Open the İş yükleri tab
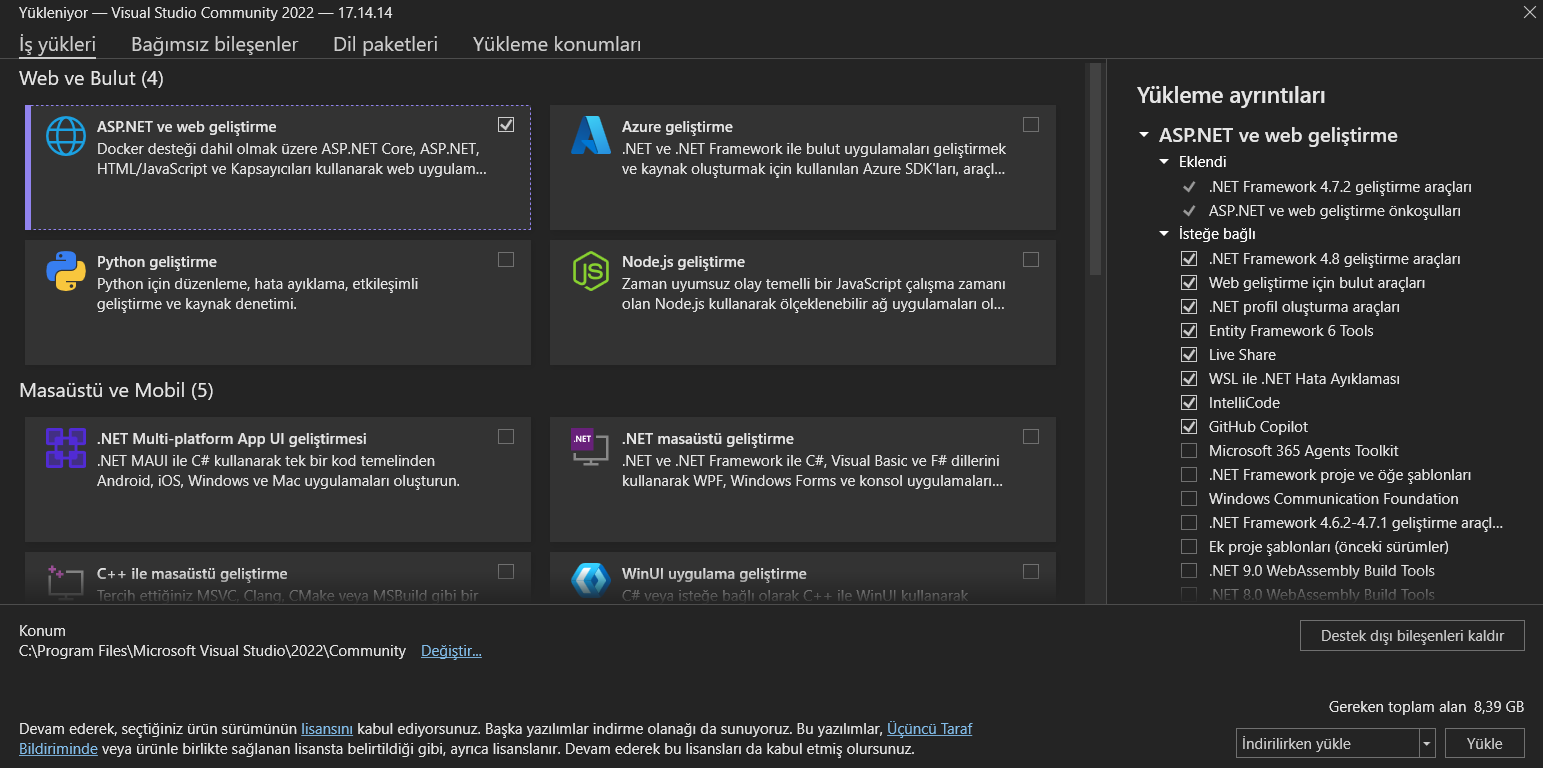The height and width of the screenshot is (768, 1543). (58, 45)
